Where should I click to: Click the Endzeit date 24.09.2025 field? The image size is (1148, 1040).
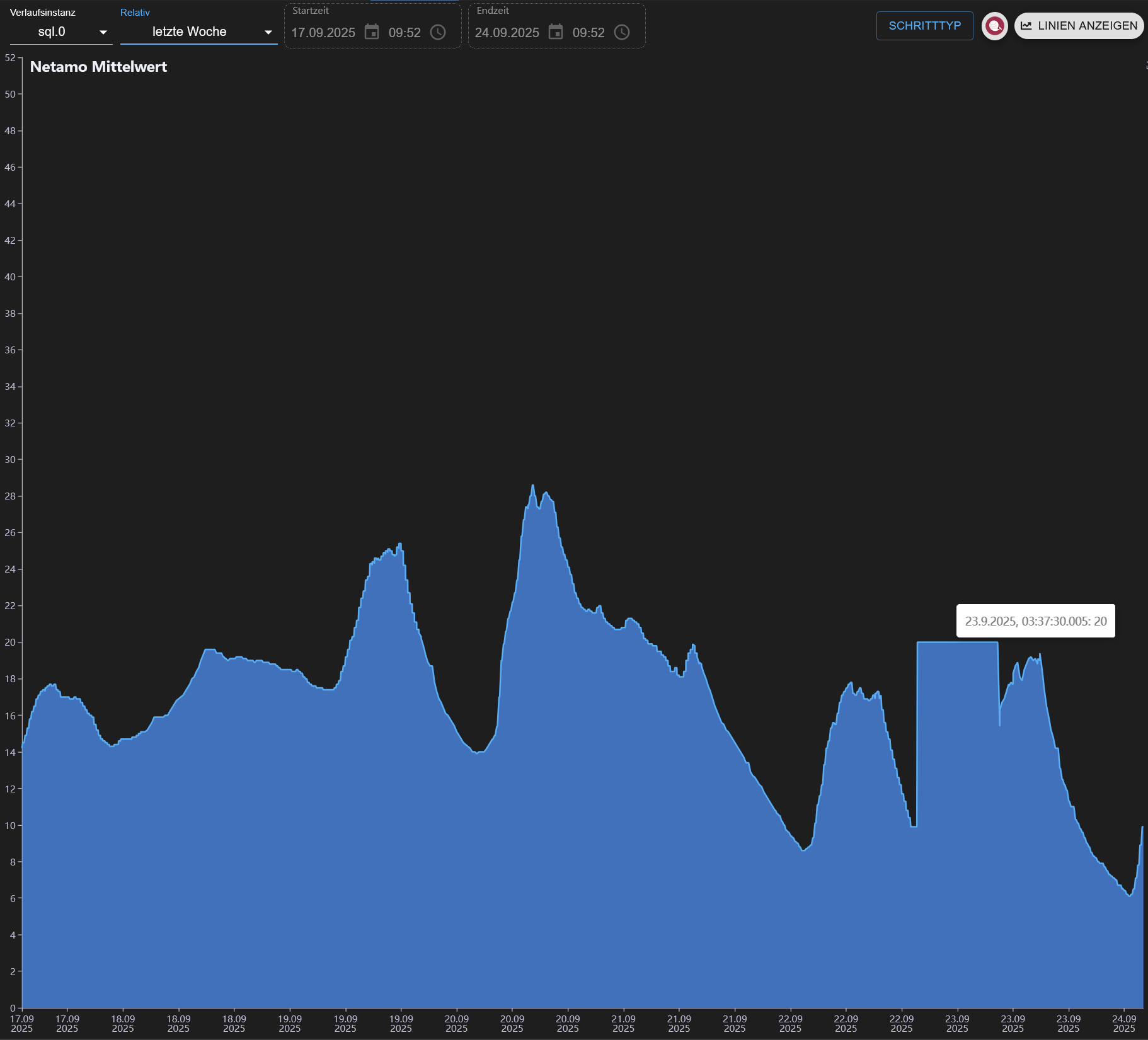[507, 33]
